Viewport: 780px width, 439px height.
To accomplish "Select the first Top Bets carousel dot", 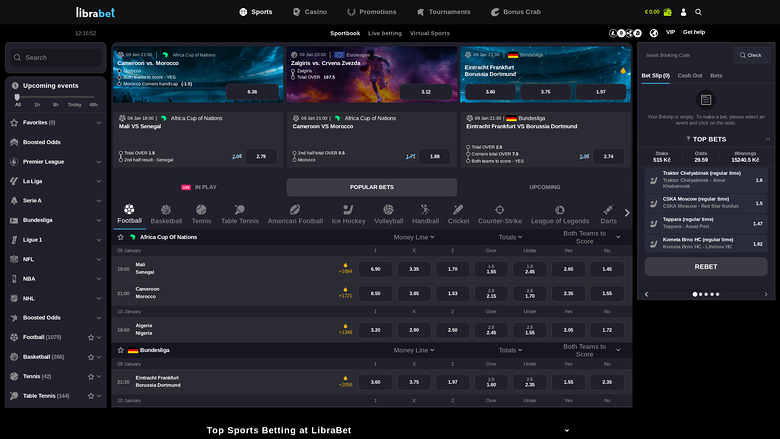I will point(695,294).
